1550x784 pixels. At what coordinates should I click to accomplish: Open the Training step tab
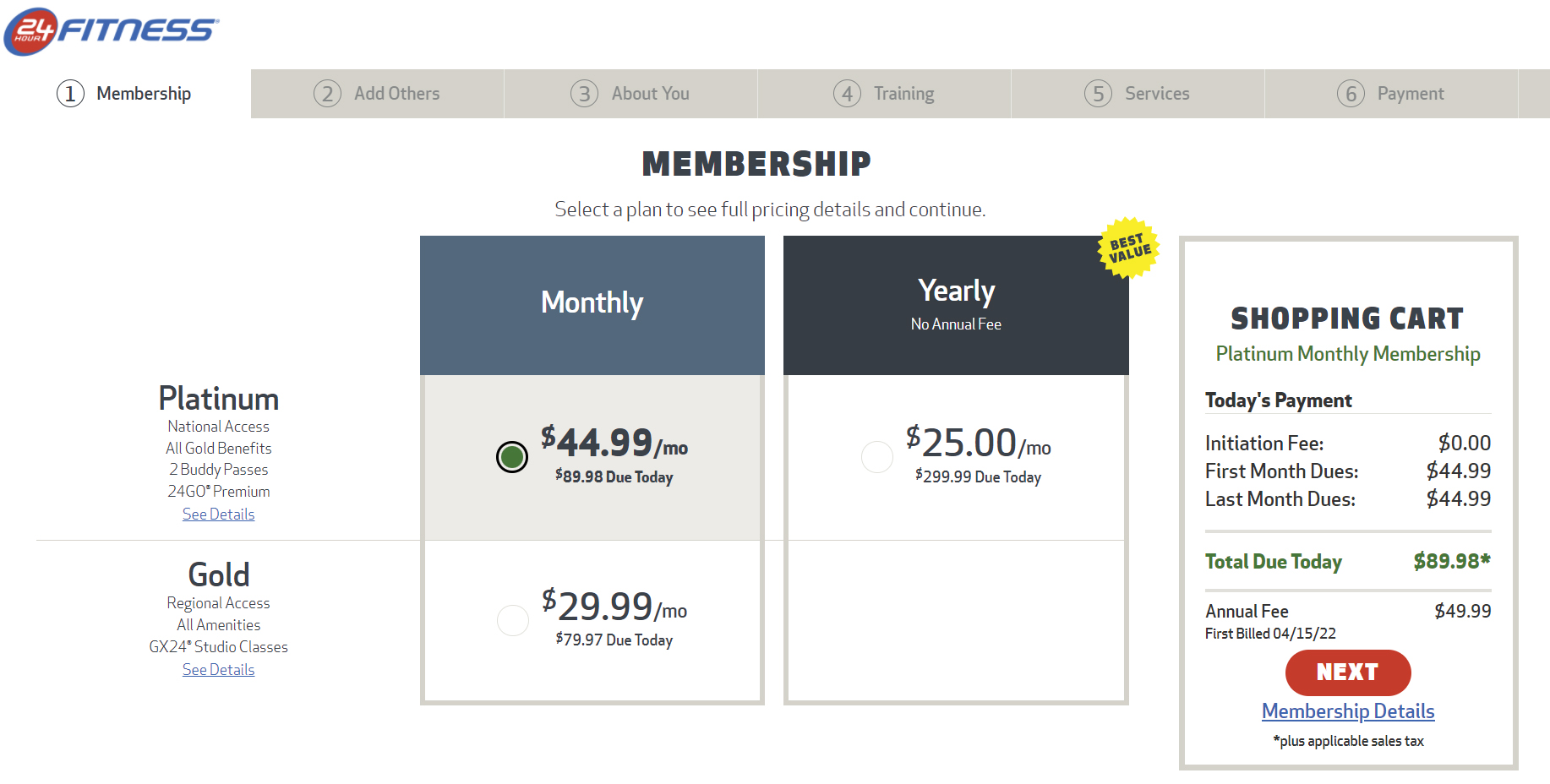tap(884, 94)
